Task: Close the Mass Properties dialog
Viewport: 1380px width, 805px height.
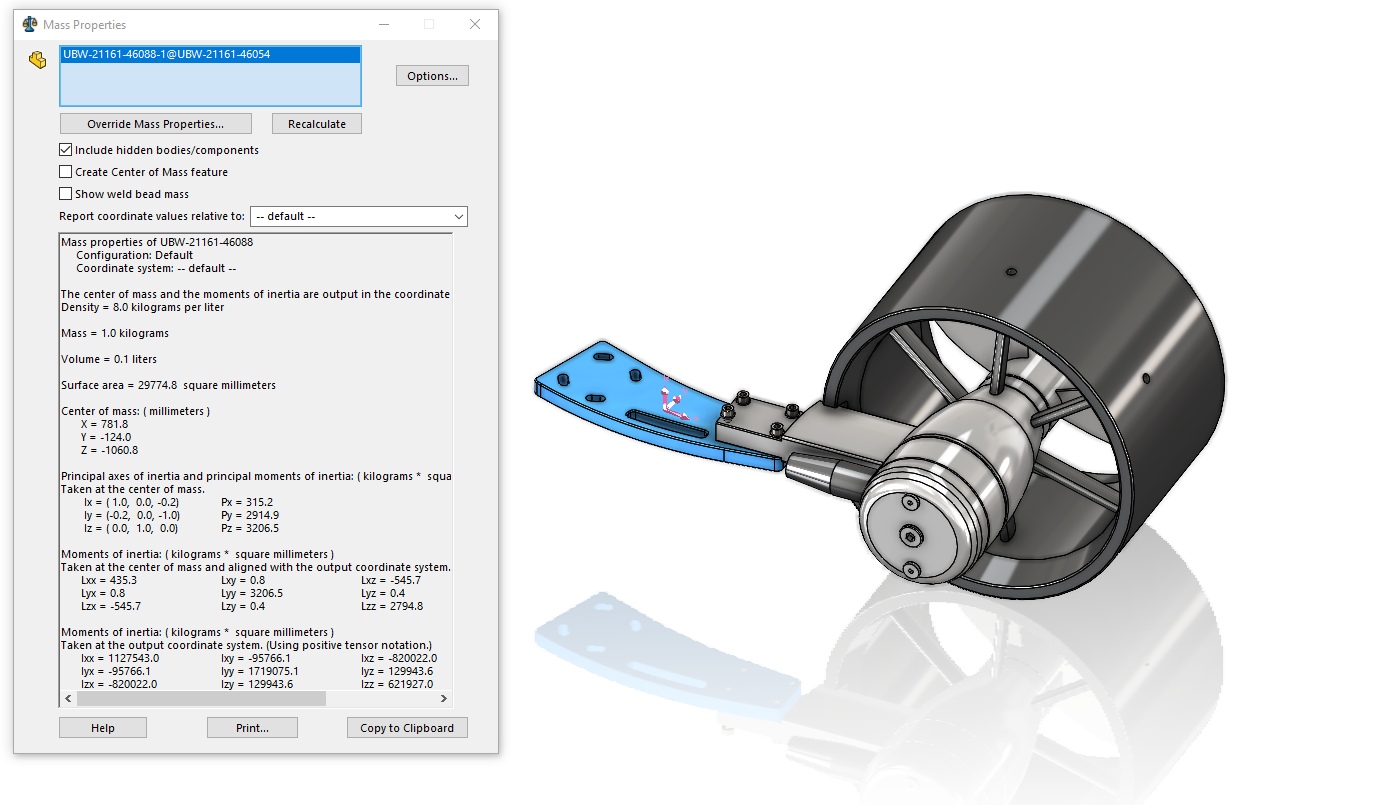Action: point(475,24)
